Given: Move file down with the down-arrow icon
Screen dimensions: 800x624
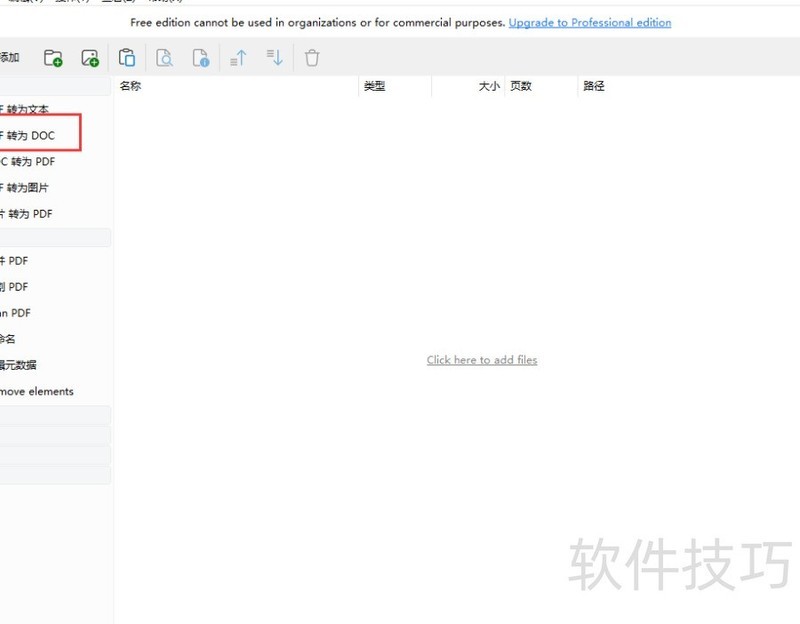Looking at the screenshot, I should pos(275,58).
